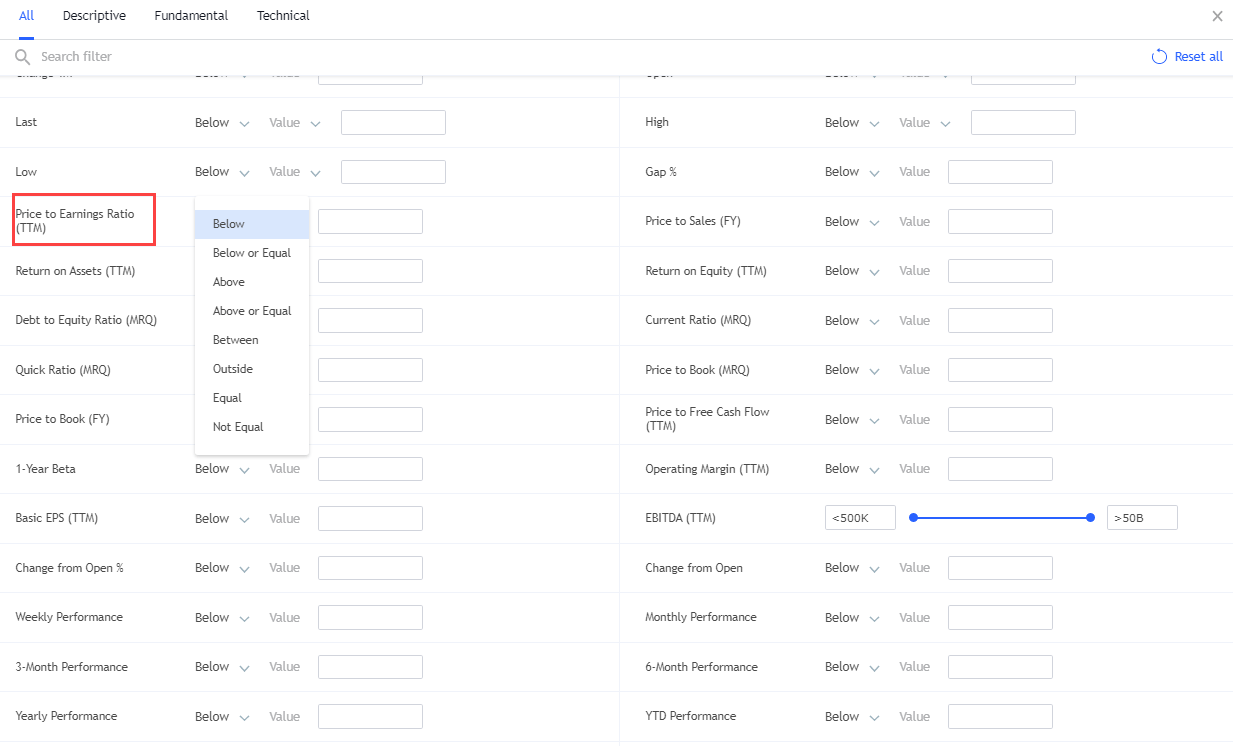Open Price to Sales (FY) condition dropdown
The image size is (1233, 746).
click(x=852, y=222)
